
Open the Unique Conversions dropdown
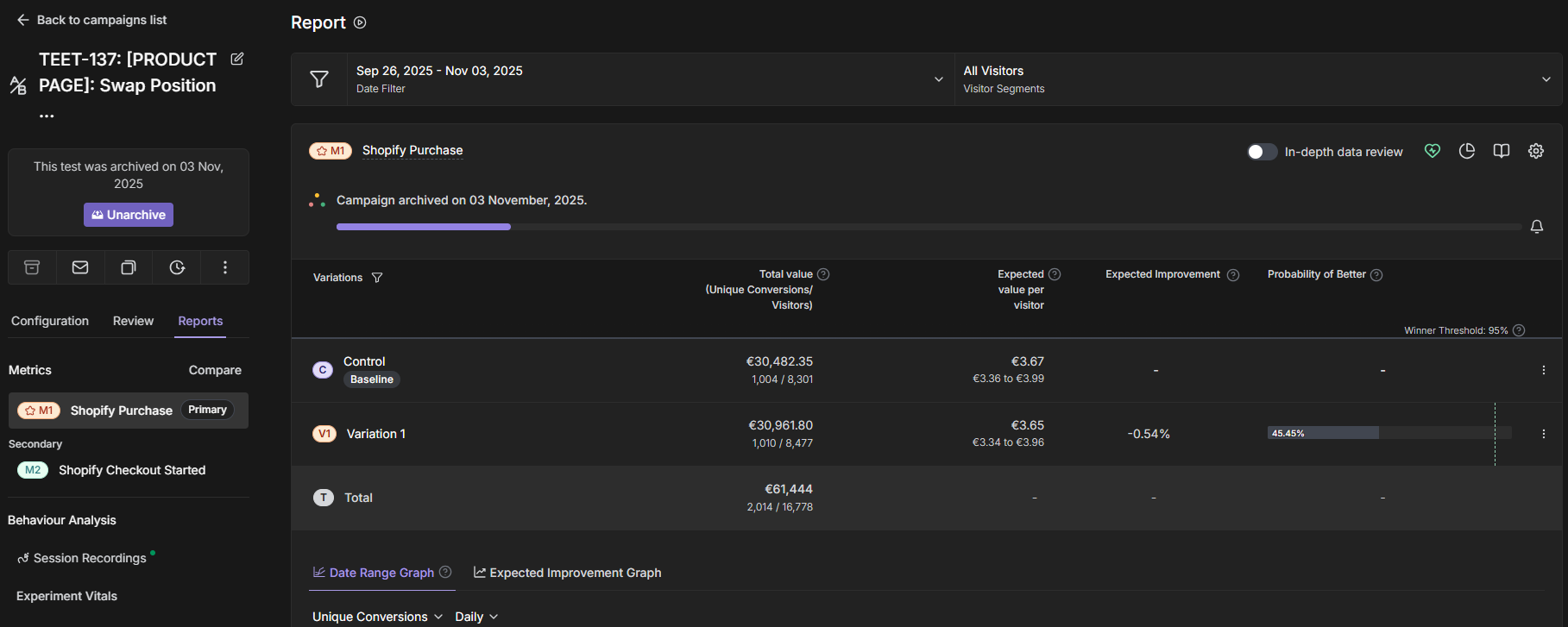[377, 617]
